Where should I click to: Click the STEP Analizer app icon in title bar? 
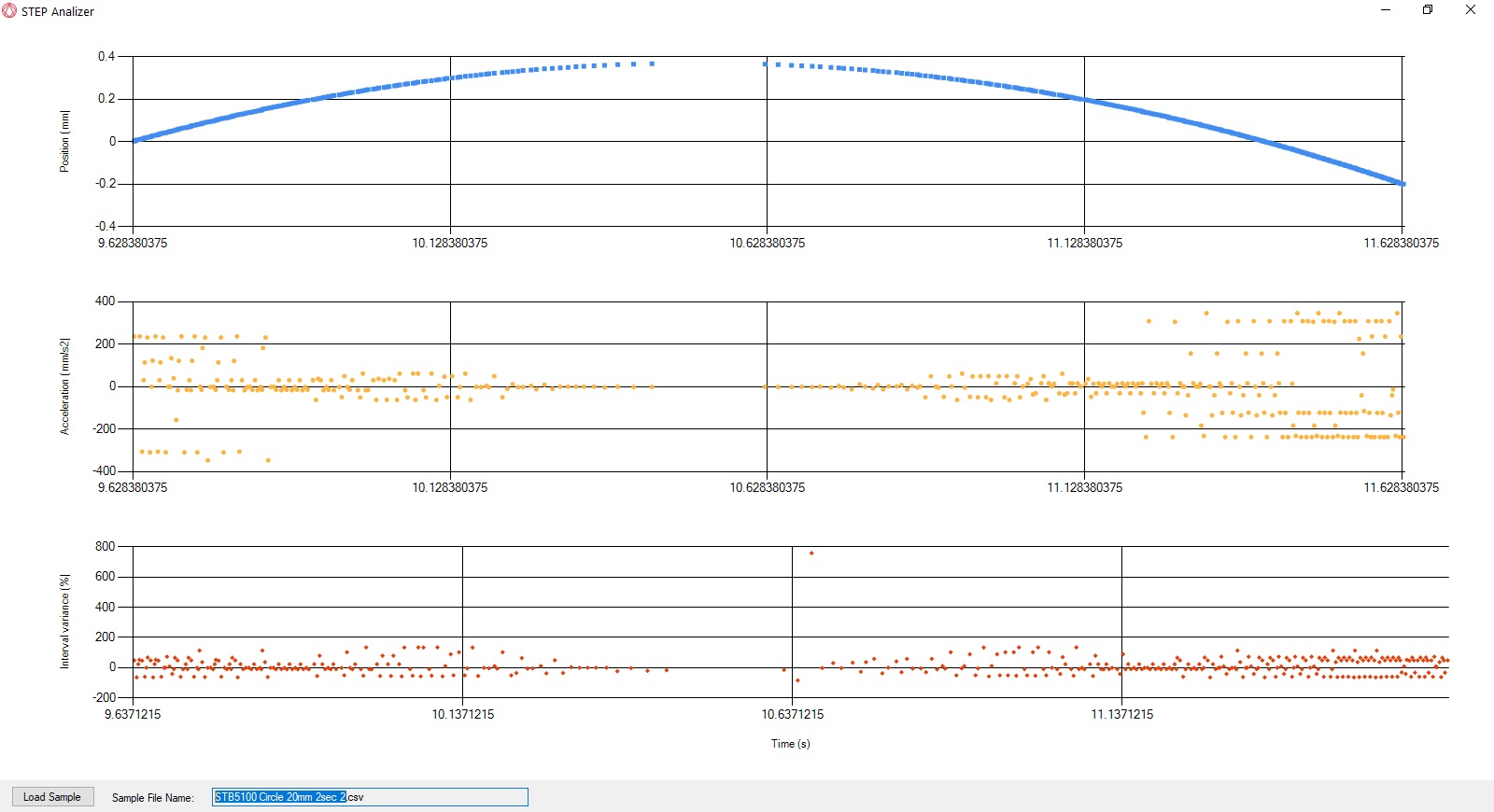(9, 11)
